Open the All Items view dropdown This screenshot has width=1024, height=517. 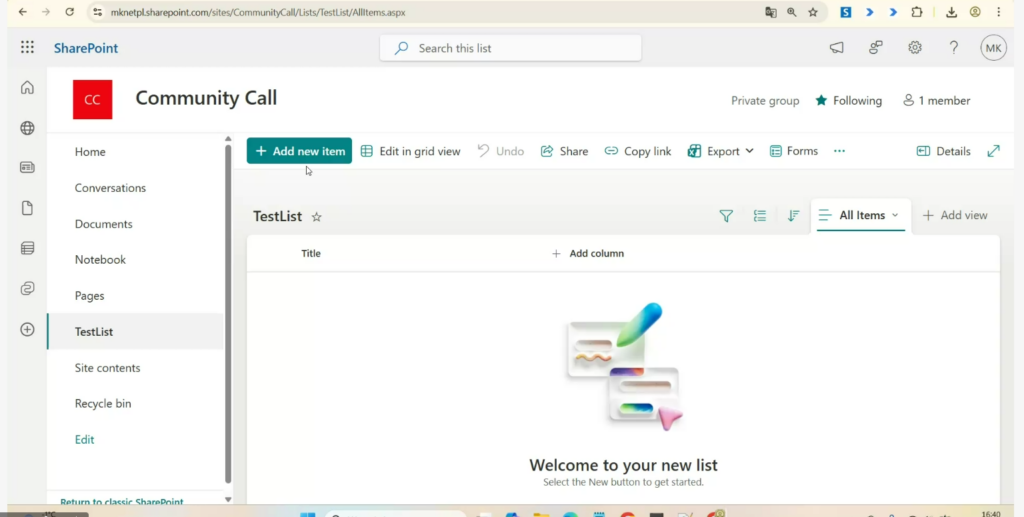click(x=859, y=215)
